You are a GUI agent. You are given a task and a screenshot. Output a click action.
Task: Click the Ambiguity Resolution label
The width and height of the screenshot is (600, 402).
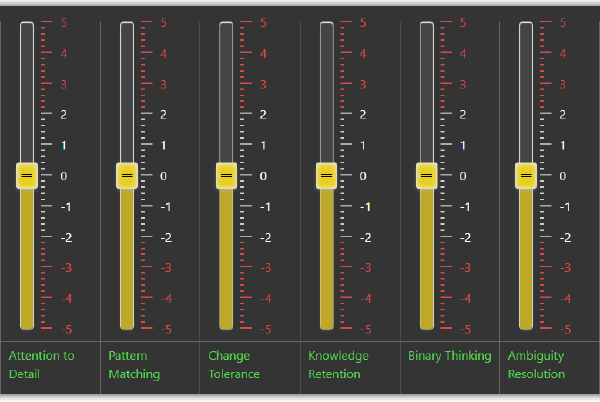pyautogui.click(x=536, y=364)
